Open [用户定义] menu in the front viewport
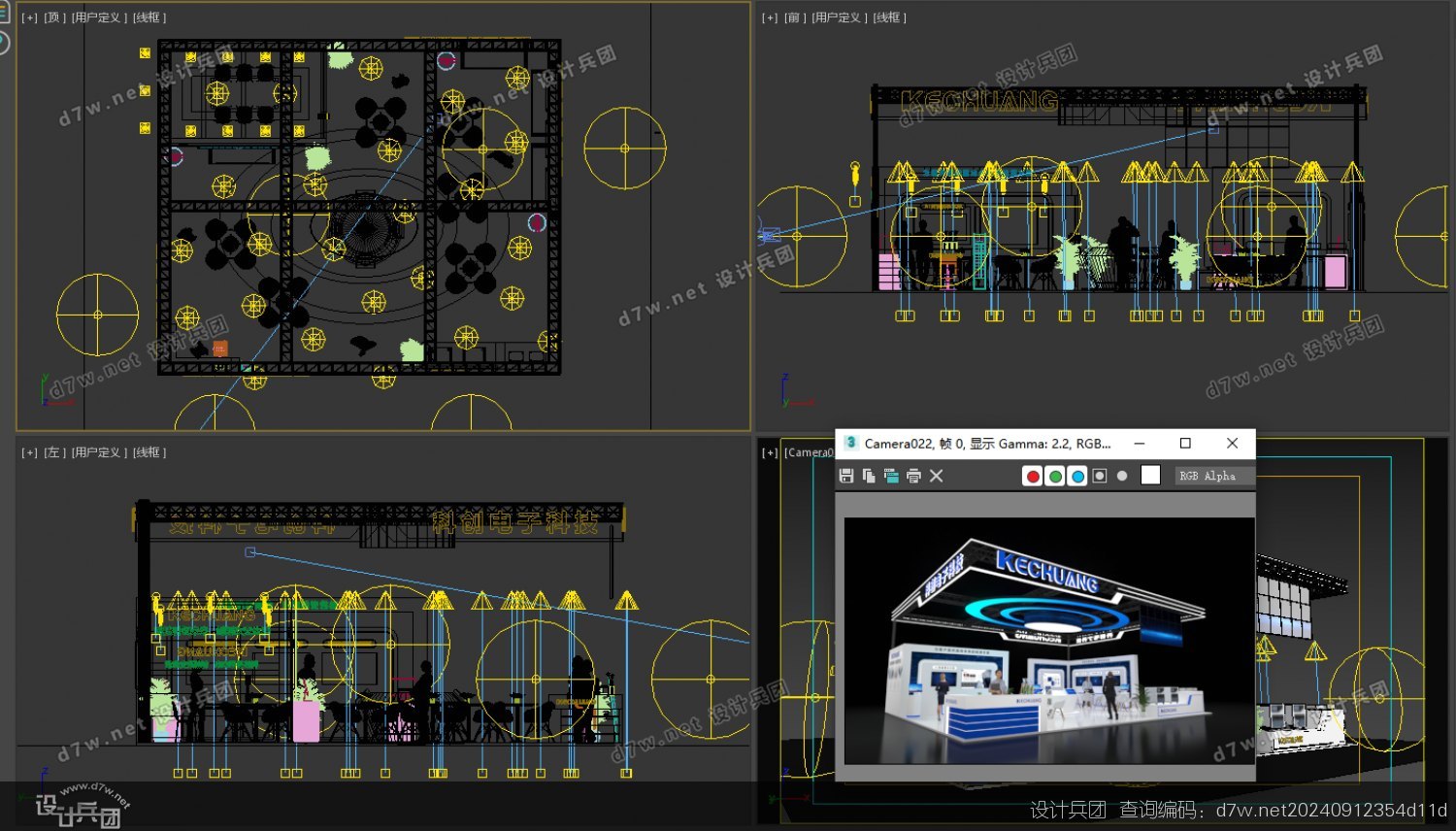The height and width of the screenshot is (831, 1456). tap(839, 17)
